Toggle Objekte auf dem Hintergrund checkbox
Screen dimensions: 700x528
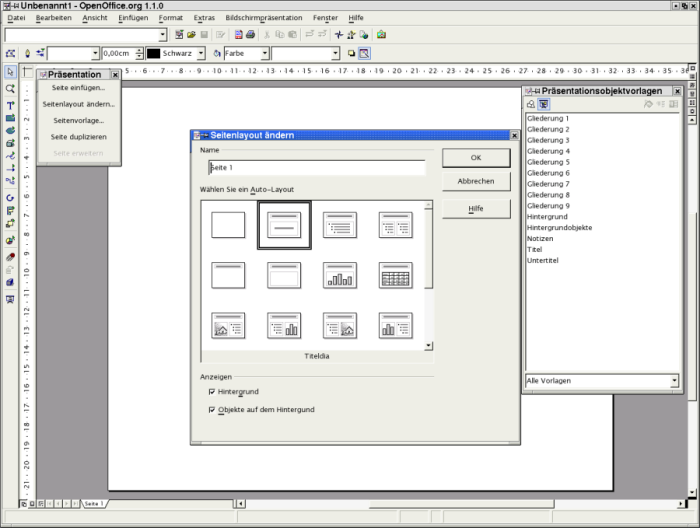click(x=212, y=410)
